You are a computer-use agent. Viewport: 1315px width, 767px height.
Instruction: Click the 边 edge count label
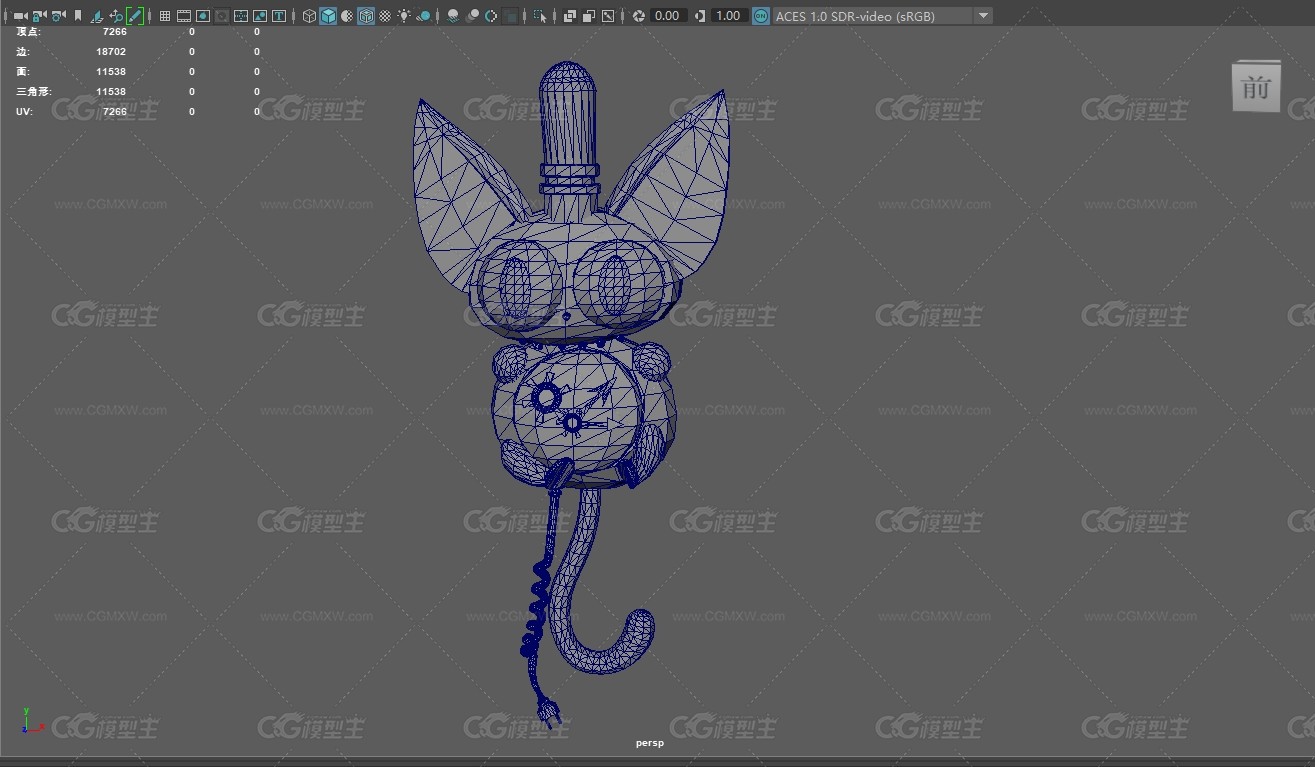point(23,51)
